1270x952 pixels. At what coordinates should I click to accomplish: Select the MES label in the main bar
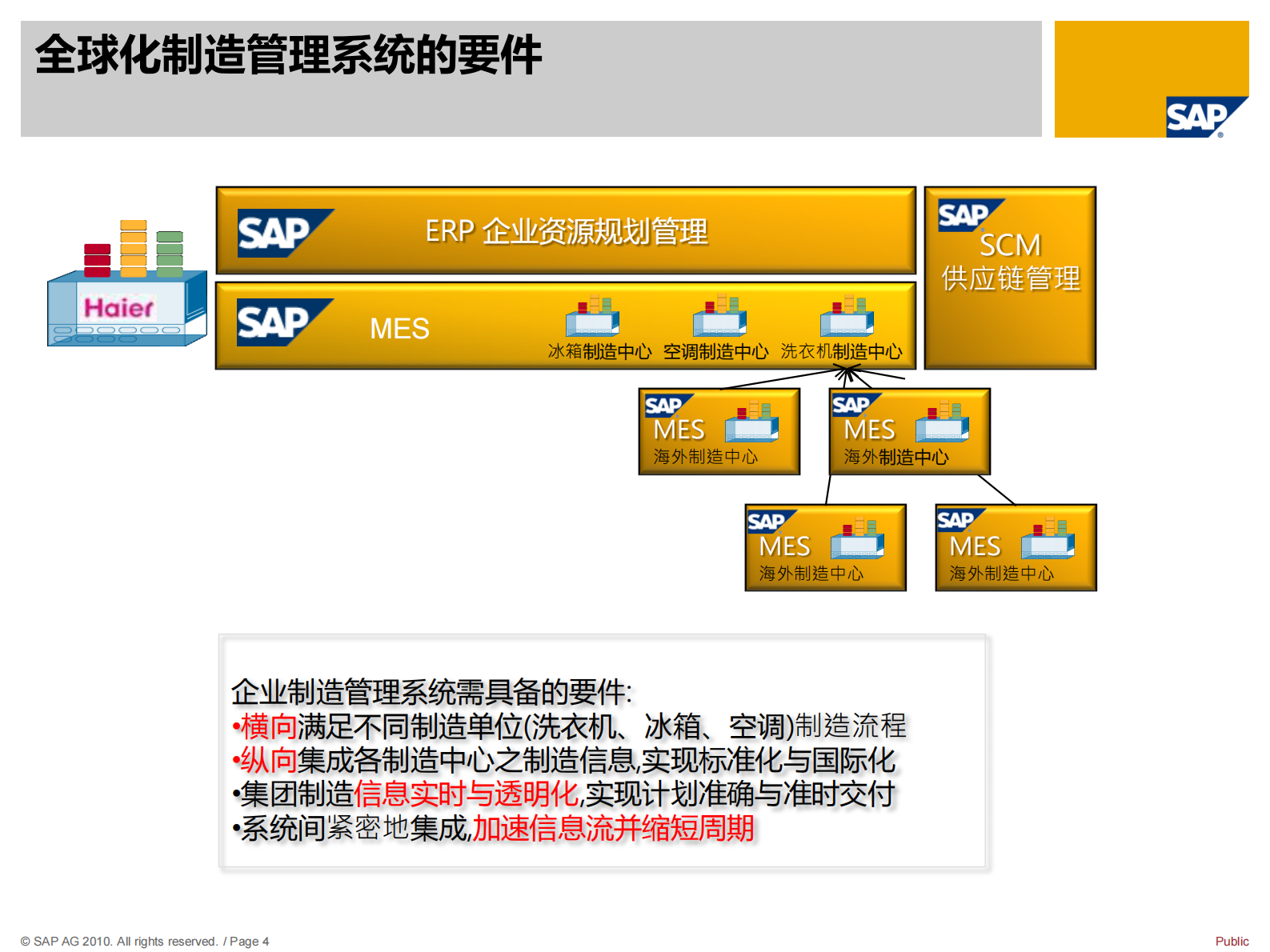pyautogui.click(x=399, y=329)
